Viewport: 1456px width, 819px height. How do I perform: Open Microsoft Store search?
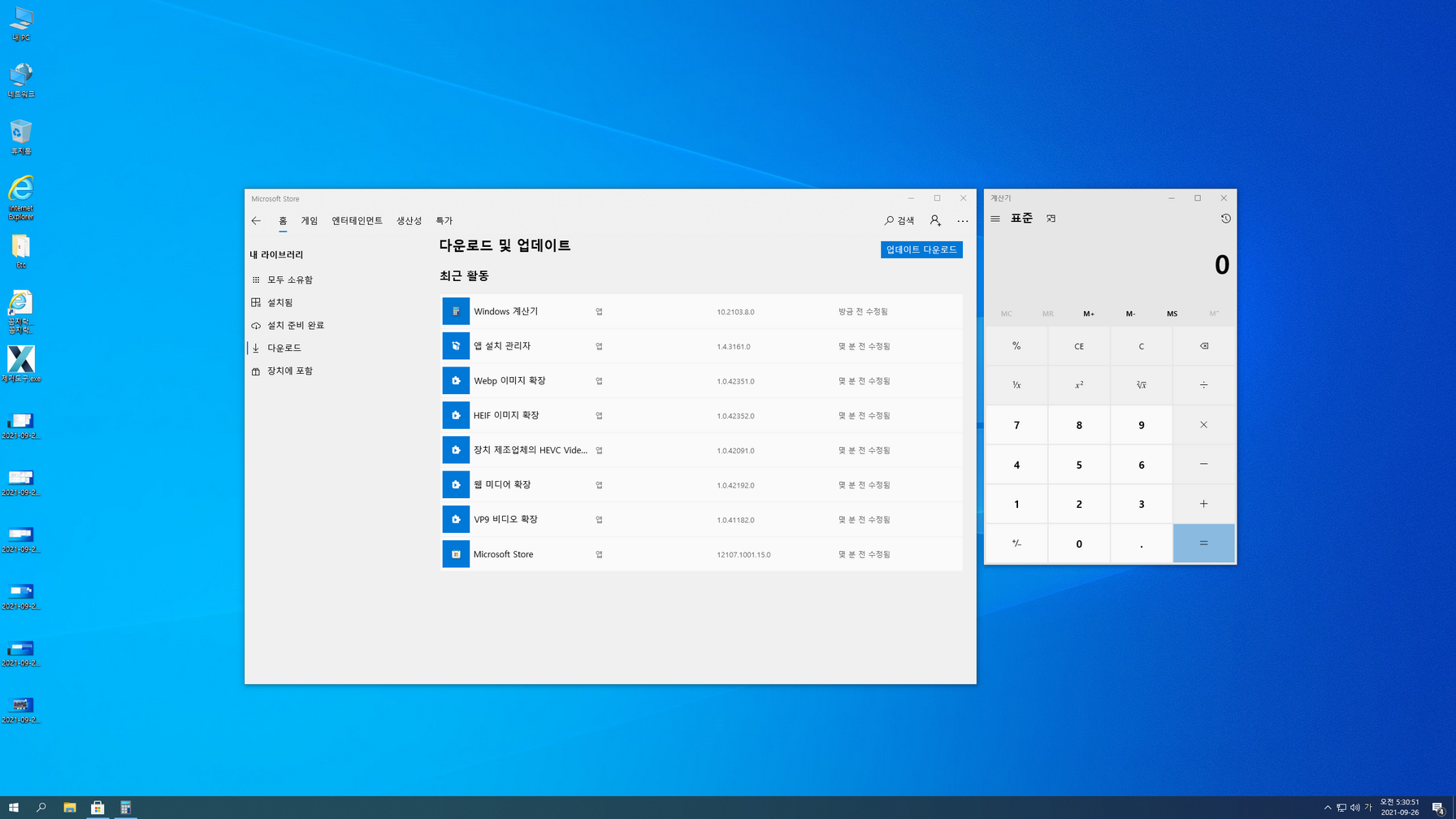[x=899, y=220]
